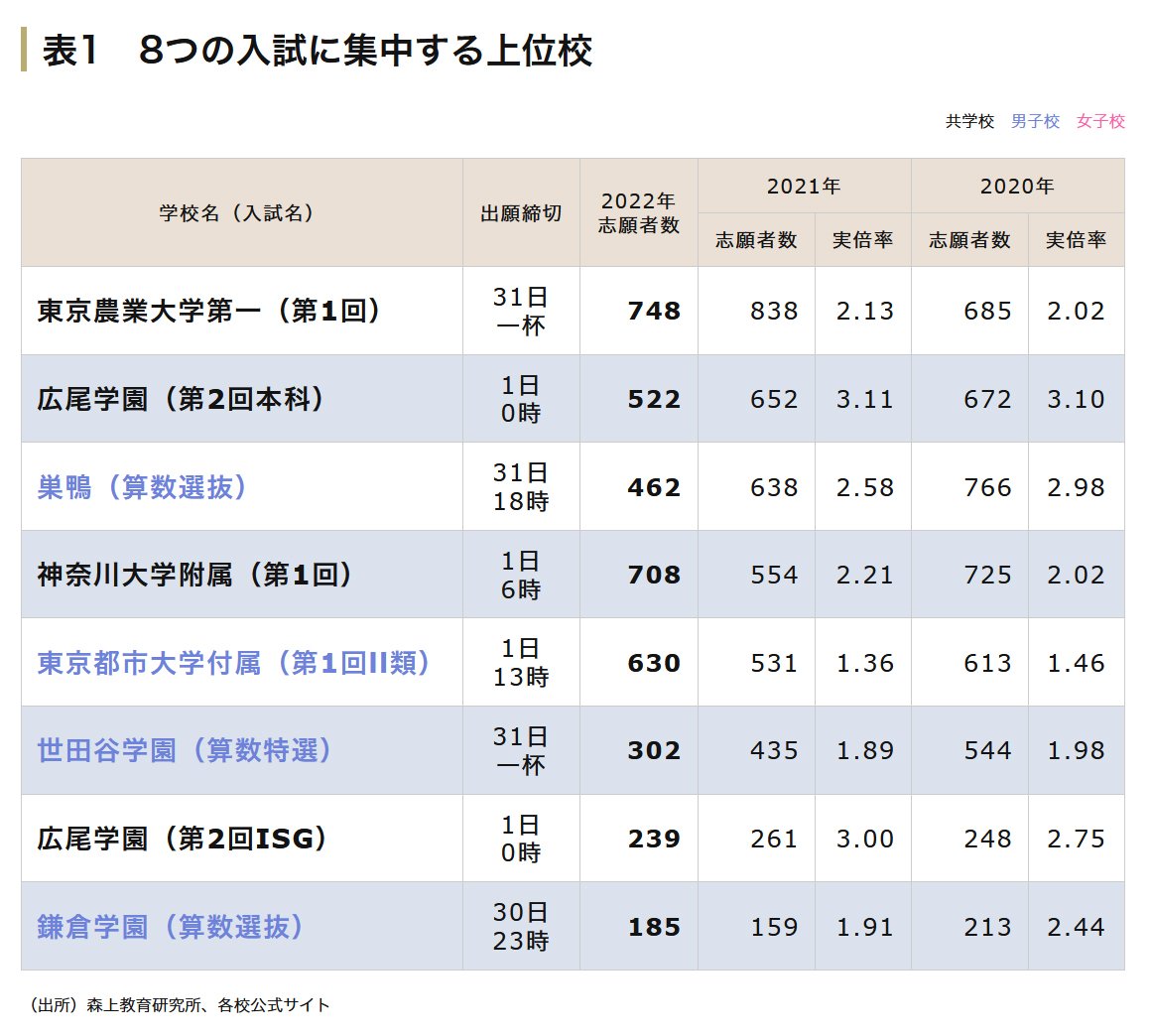The width and height of the screenshot is (1151, 1036).
Task: Click 広尾学園(第2回ISG) row name
Action: coord(182,839)
